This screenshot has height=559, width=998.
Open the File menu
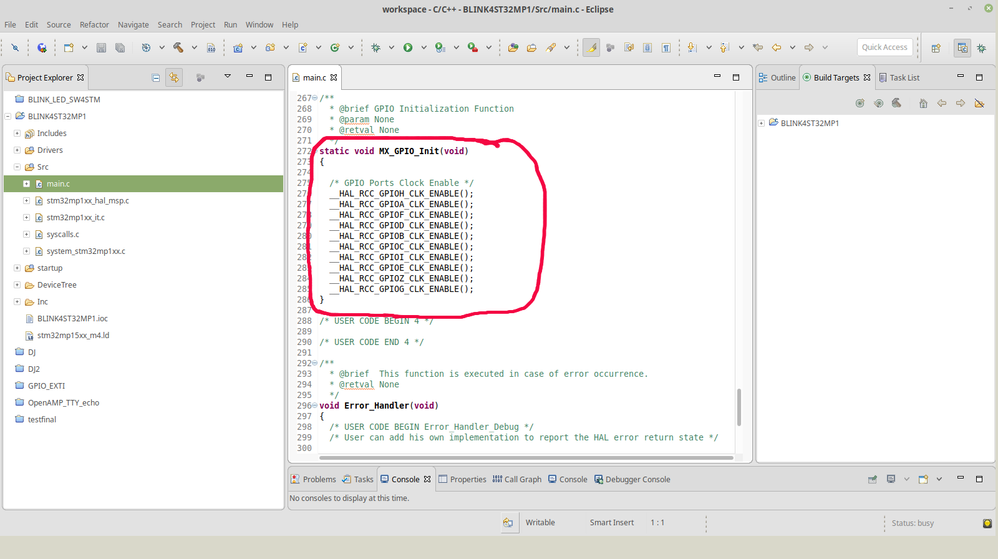pyautogui.click(x=10, y=24)
